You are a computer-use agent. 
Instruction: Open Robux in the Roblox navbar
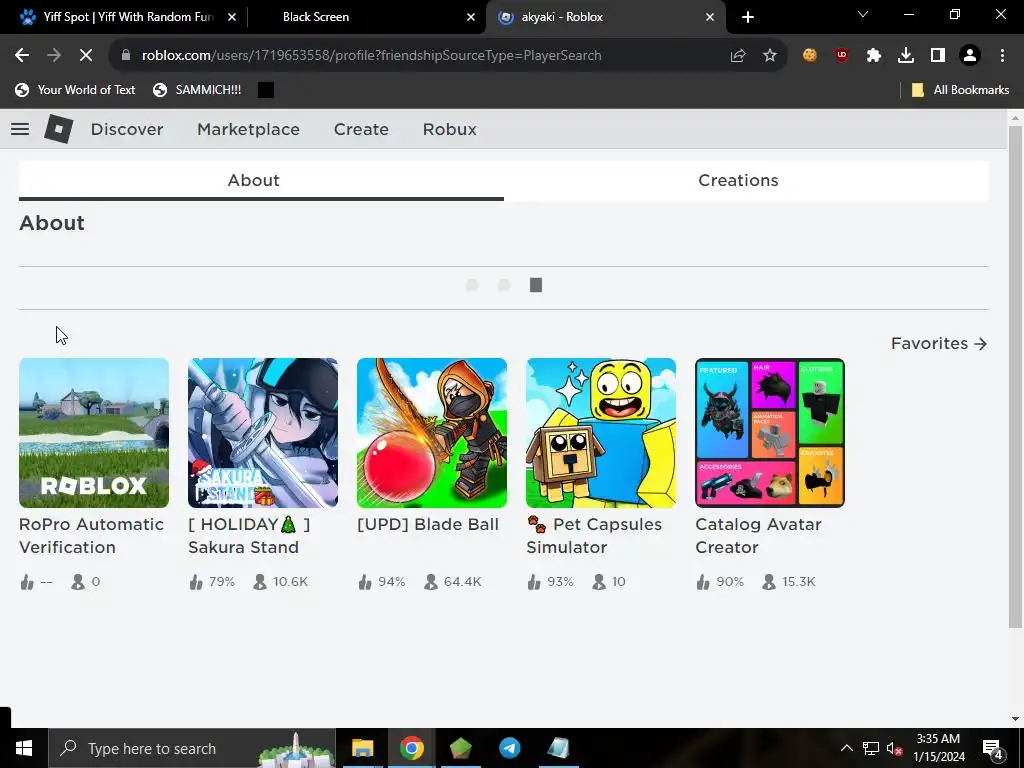pyautogui.click(x=449, y=129)
